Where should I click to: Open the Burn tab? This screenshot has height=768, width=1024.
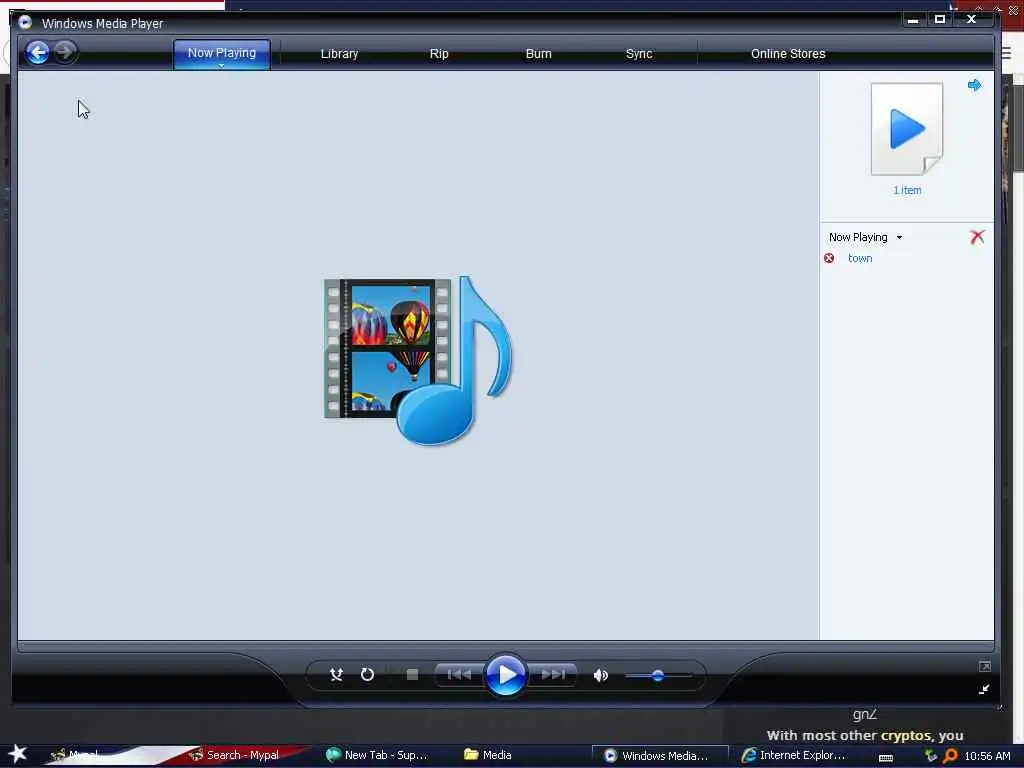coord(538,54)
